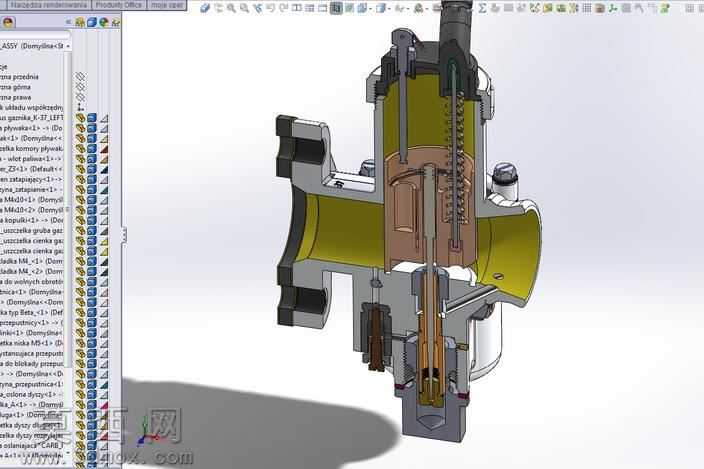The image size is (704, 469).
Task: Change display mode of 'M4x10<2>' component
Action: click(92, 210)
